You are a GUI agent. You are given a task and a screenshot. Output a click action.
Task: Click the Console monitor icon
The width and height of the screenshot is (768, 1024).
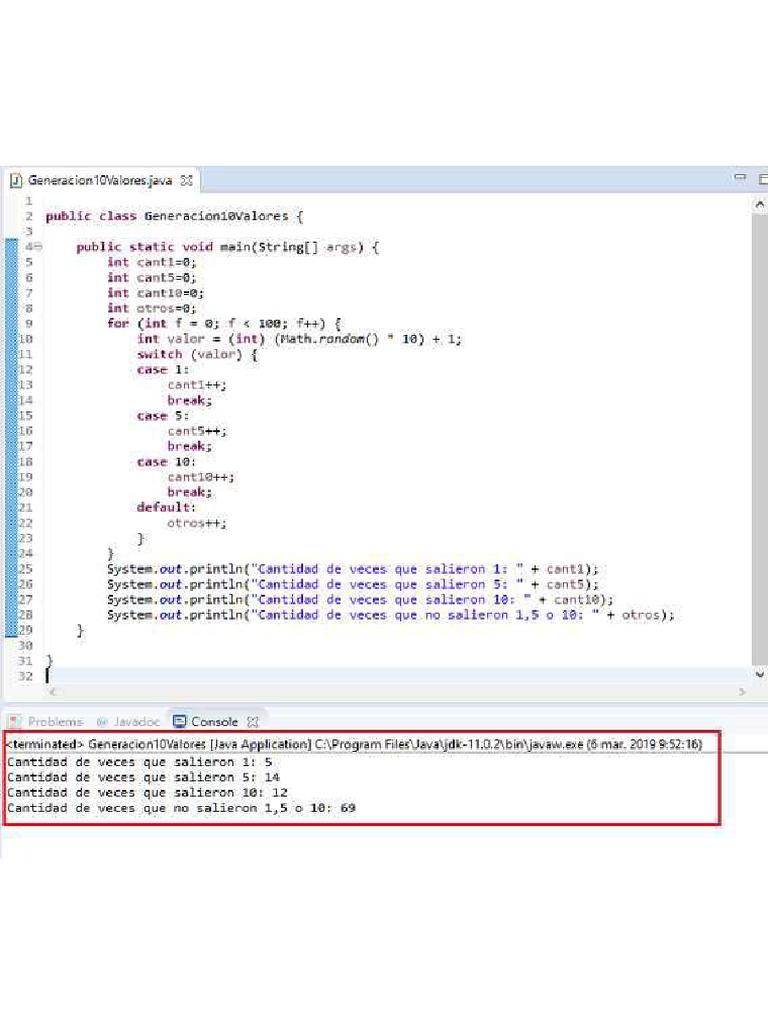click(x=180, y=721)
